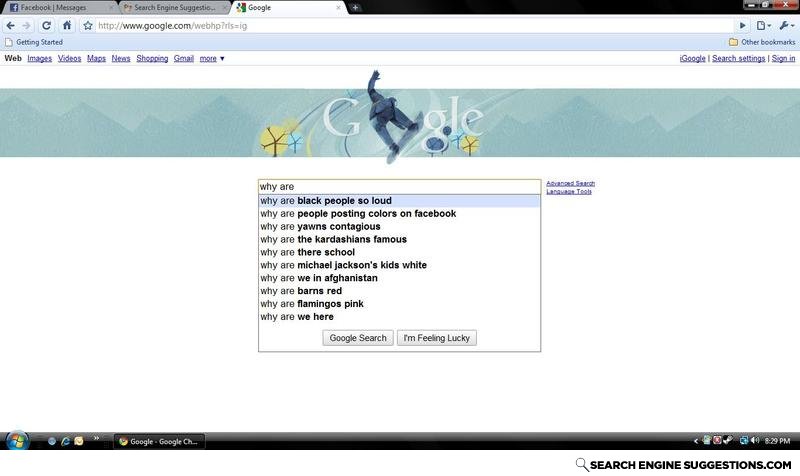Close the Search Engine Suggestions tab

tap(224, 8)
